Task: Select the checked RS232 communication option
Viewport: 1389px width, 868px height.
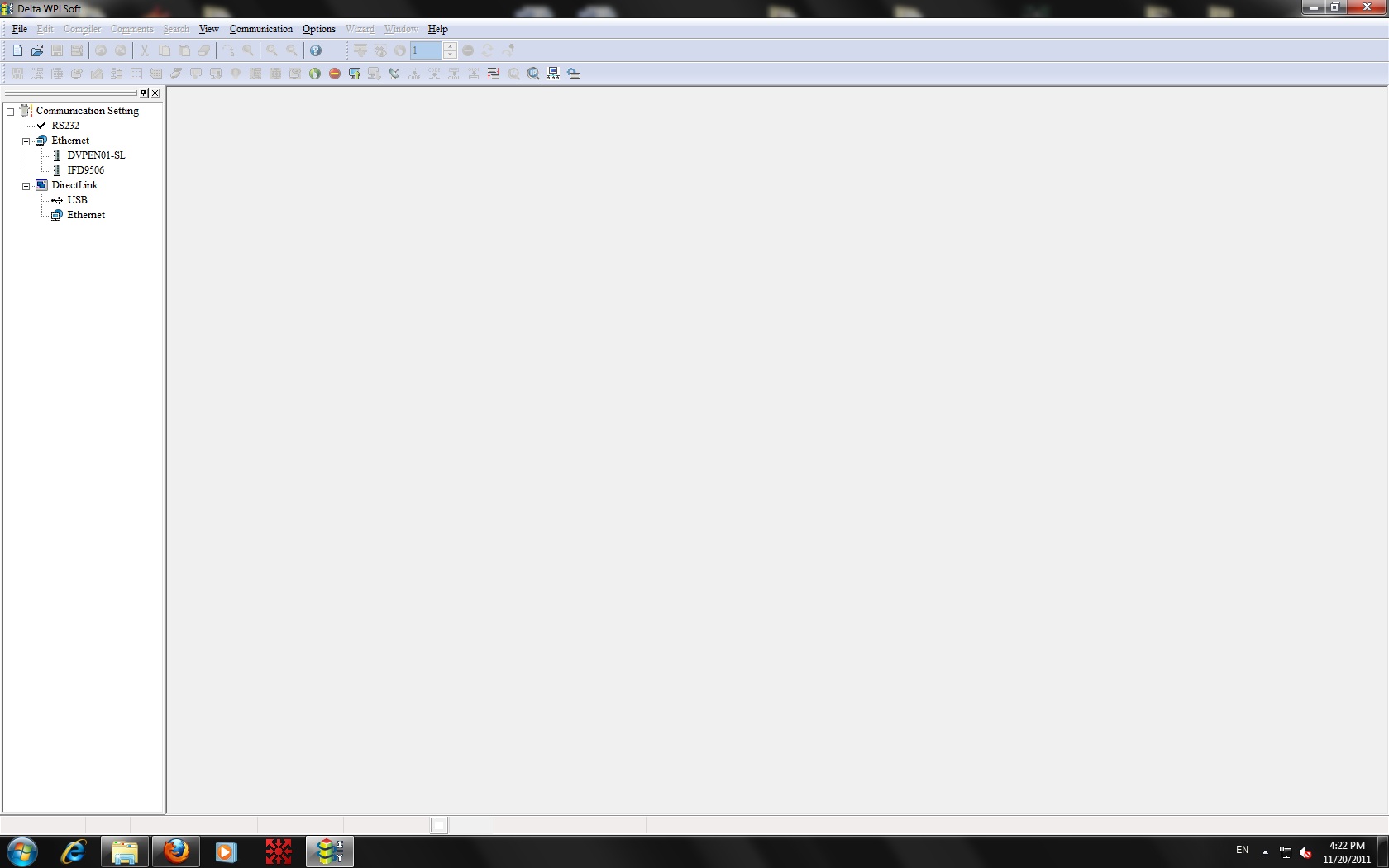Action: (x=65, y=126)
